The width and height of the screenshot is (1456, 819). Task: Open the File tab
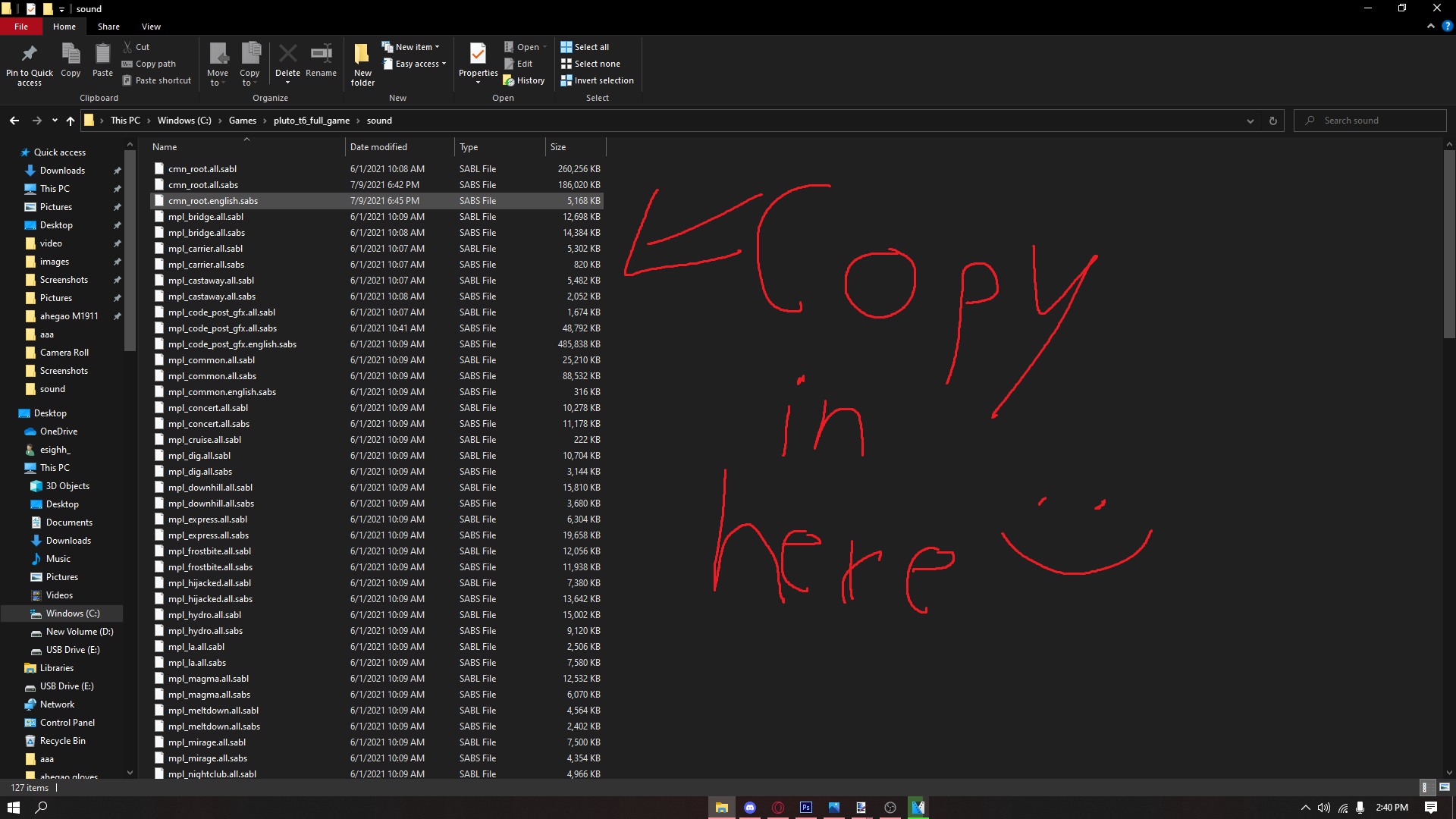[x=21, y=27]
